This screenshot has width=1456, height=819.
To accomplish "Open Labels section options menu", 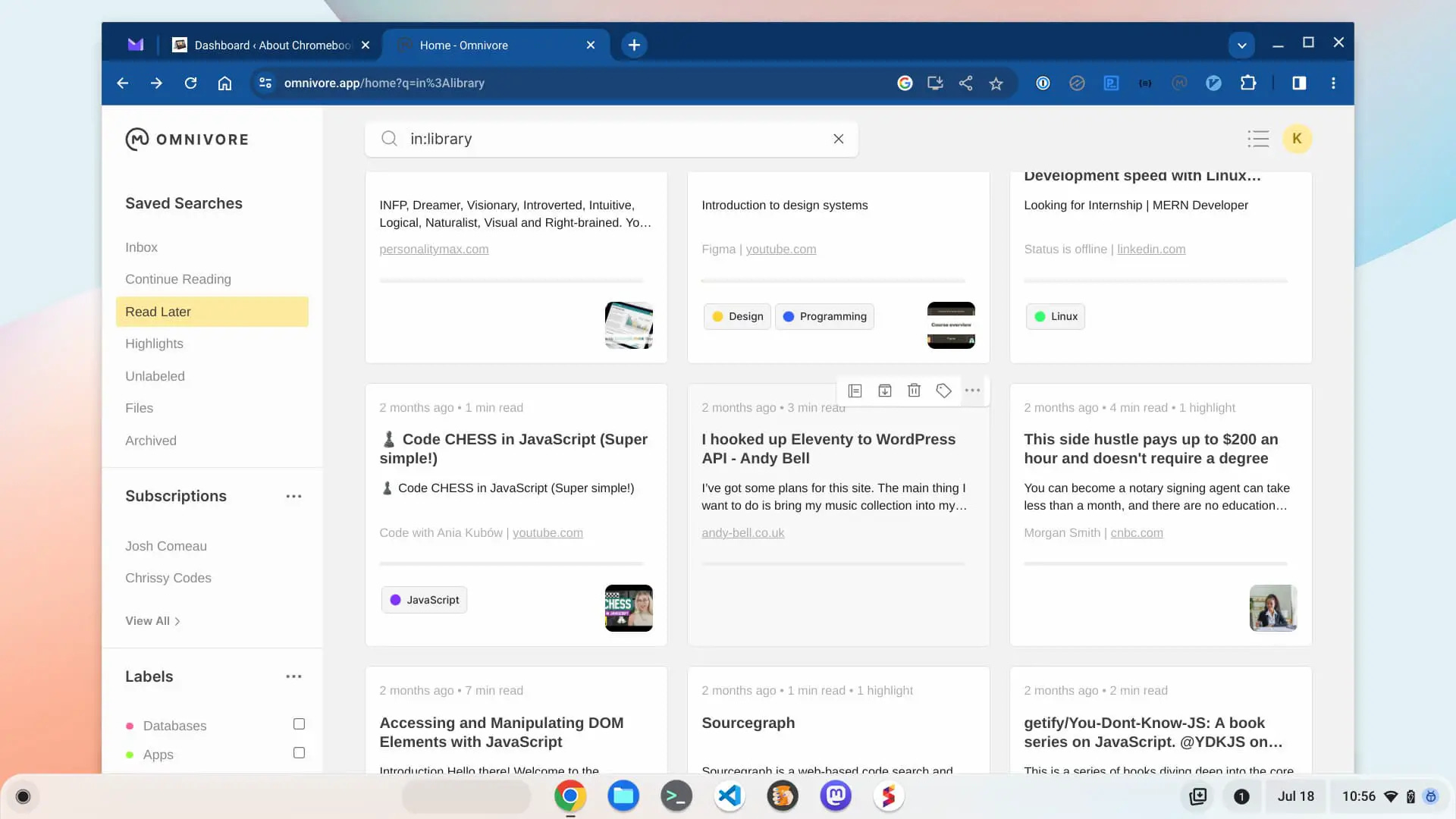I will point(293,676).
